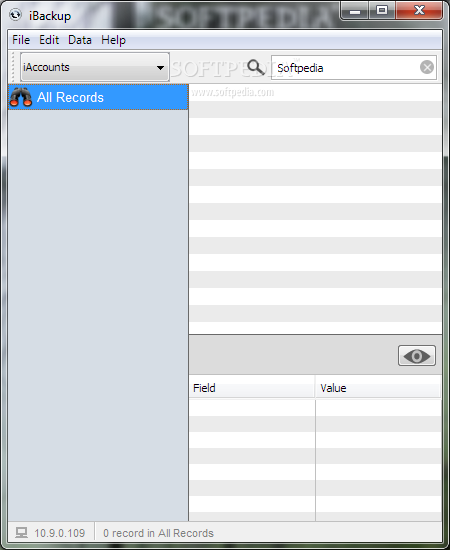Minimize the iBackup window
The height and width of the screenshot is (550, 450).
tap(355, 11)
